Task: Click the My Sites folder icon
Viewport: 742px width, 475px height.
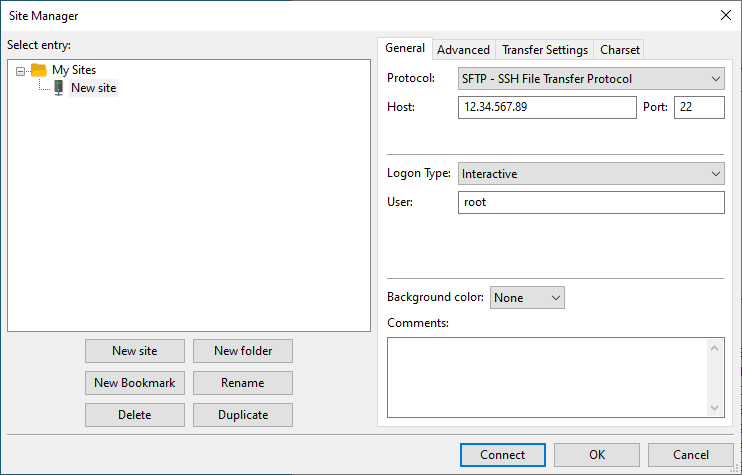Action: [39, 70]
